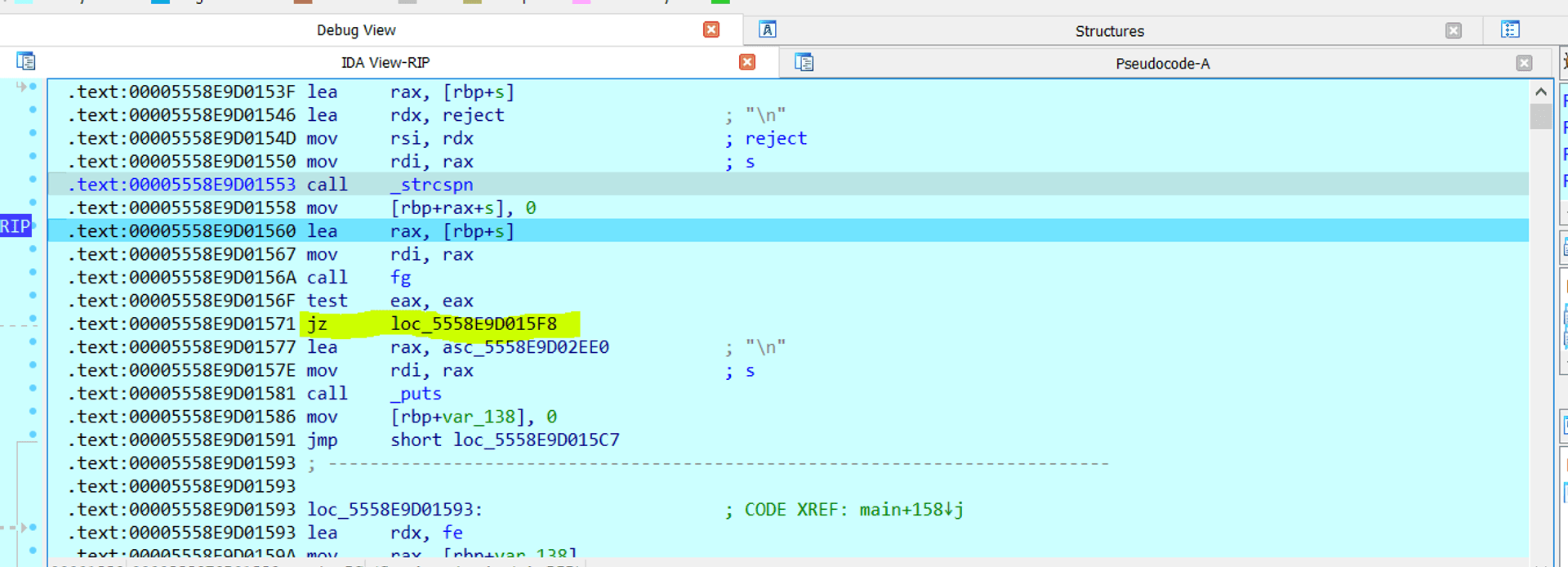Close the Structures tab
1568x567 pixels.
(1453, 30)
